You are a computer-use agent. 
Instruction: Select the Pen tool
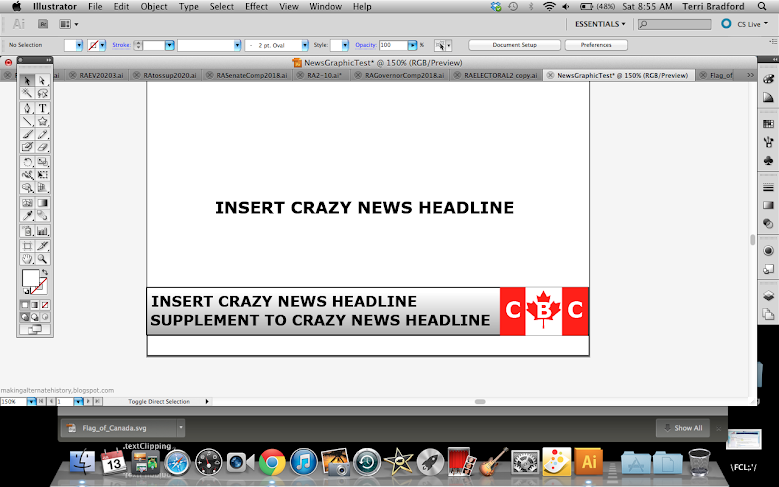pos(27,108)
